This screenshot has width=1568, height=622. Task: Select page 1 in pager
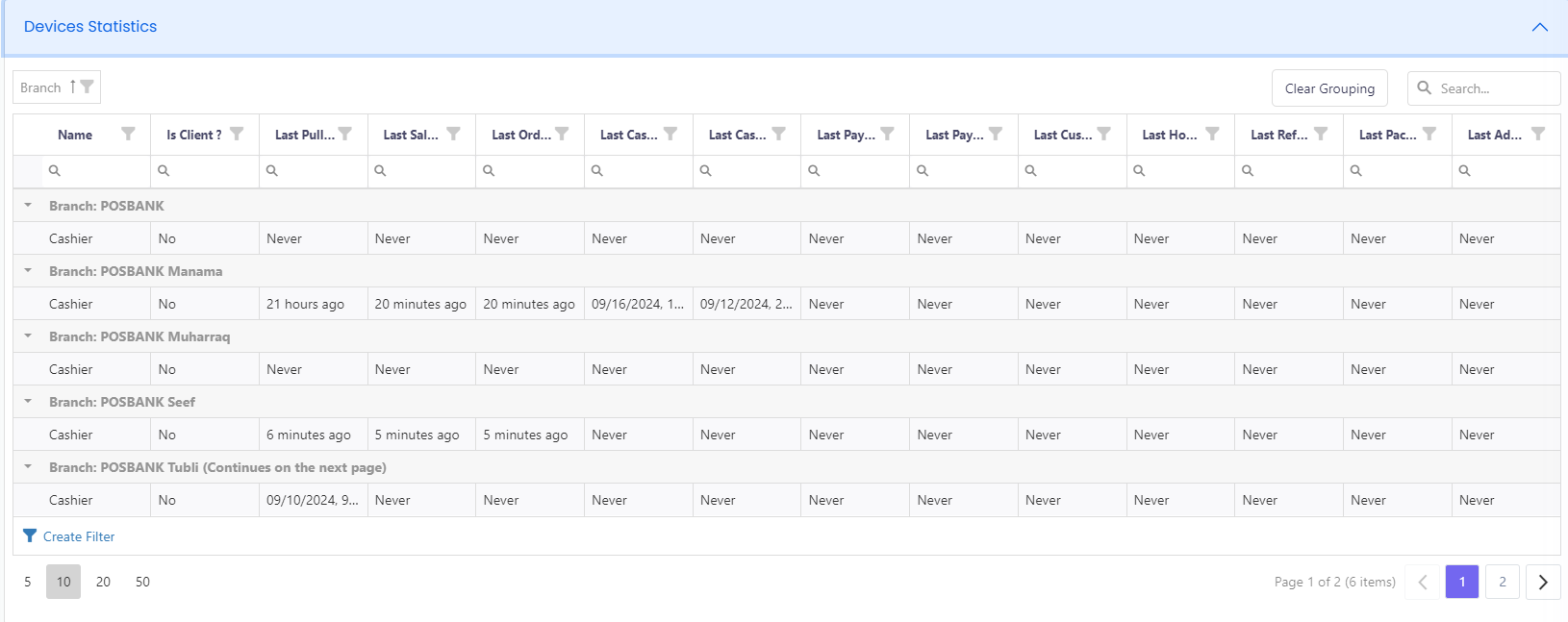[1462, 582]
